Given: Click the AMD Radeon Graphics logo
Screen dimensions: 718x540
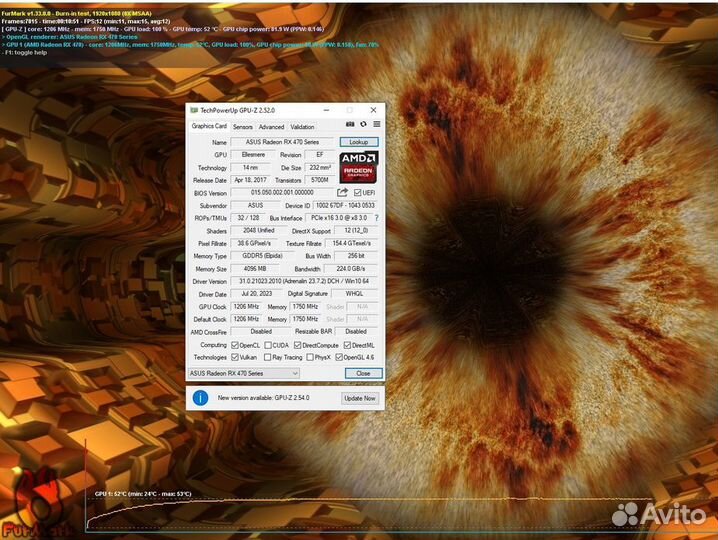Looking at the screenshot, I should coord(359,167).
